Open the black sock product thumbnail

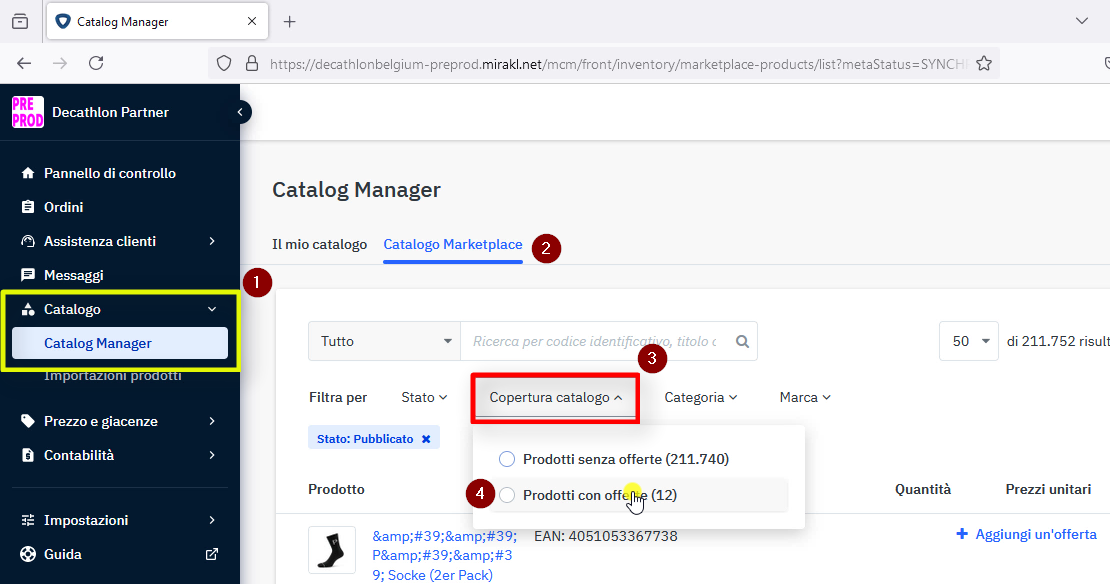[x=332, y=550]
